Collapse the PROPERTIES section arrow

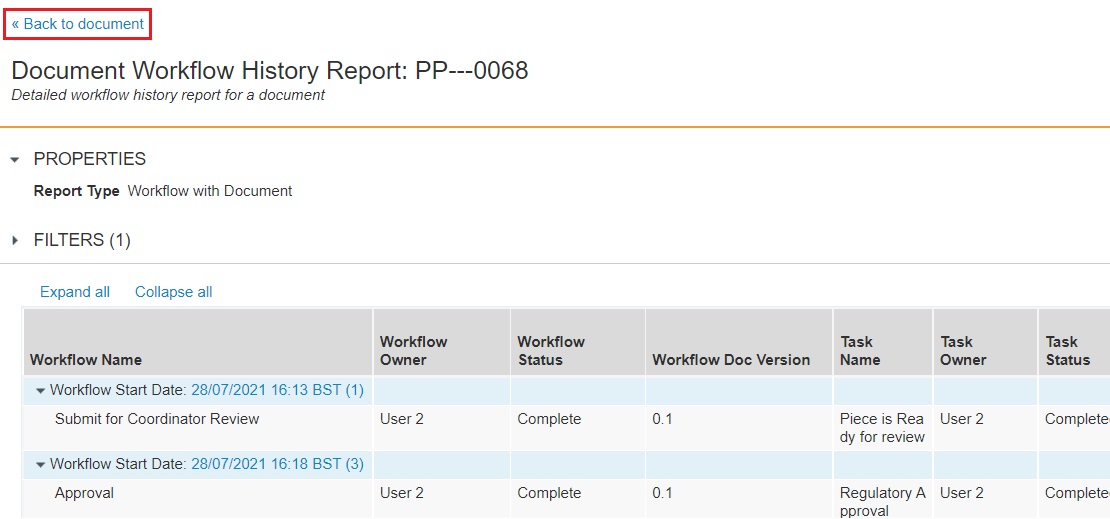pyautogui.click(x=15, y=160)
